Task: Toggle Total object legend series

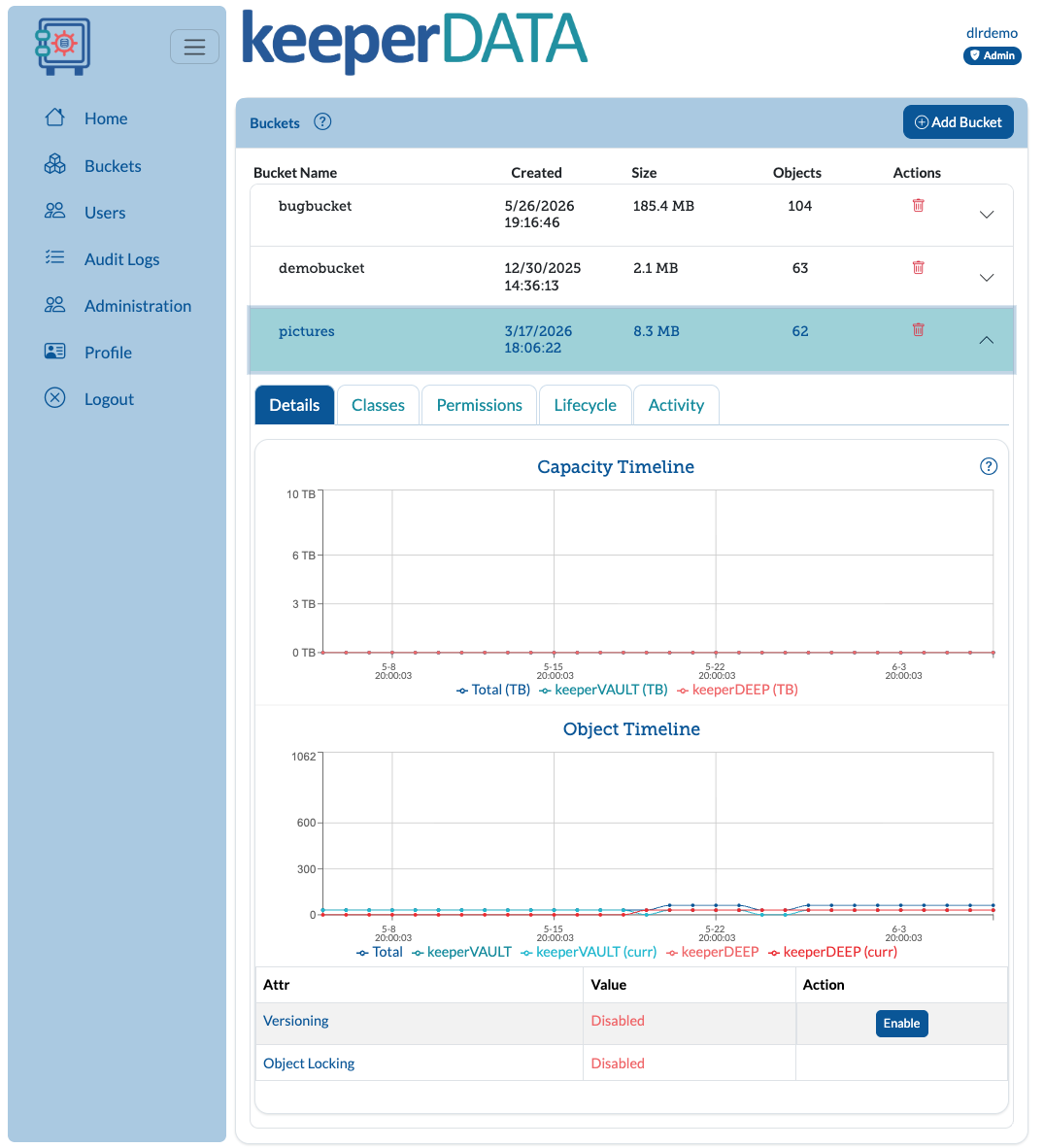Action: [379, 952]
